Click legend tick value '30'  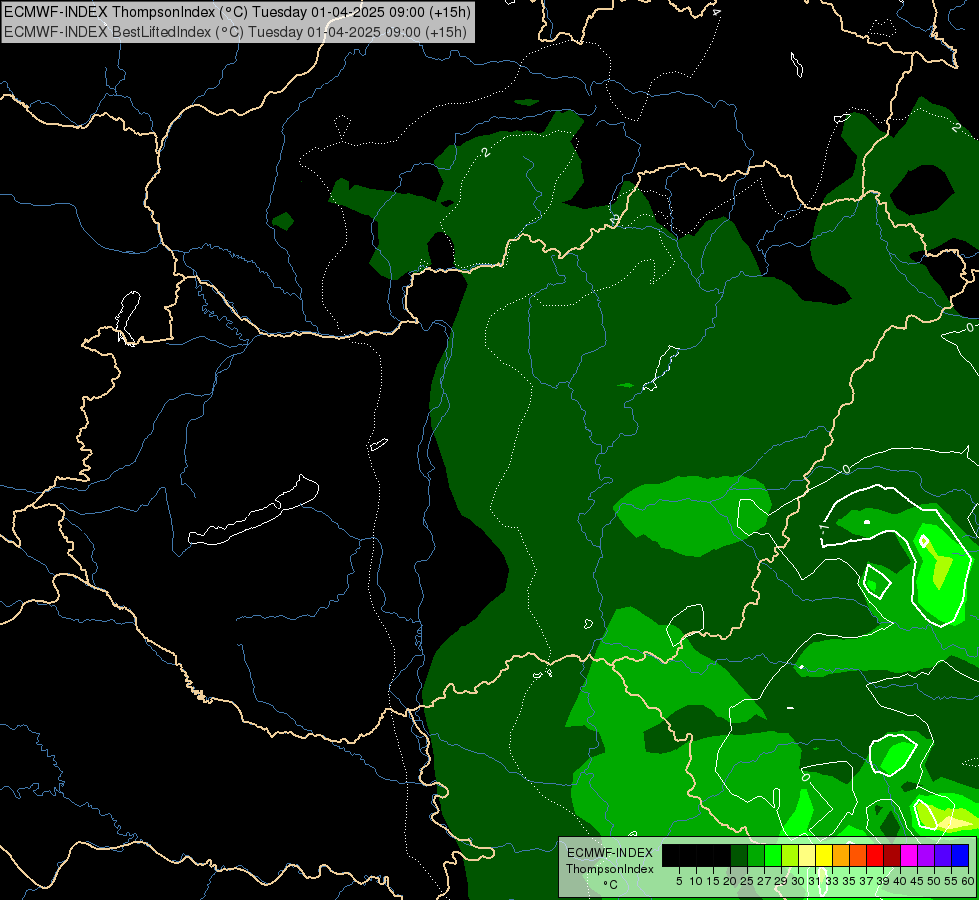click(x=797, y=881)
